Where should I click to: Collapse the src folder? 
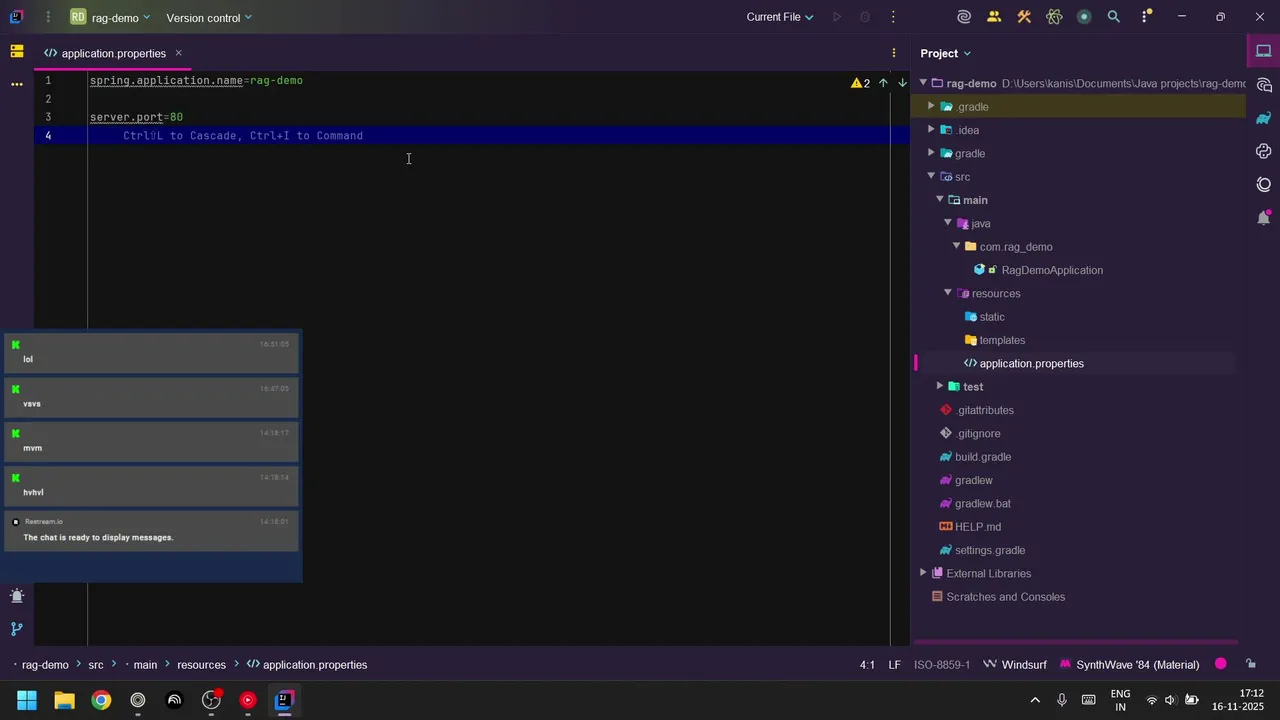931,176
